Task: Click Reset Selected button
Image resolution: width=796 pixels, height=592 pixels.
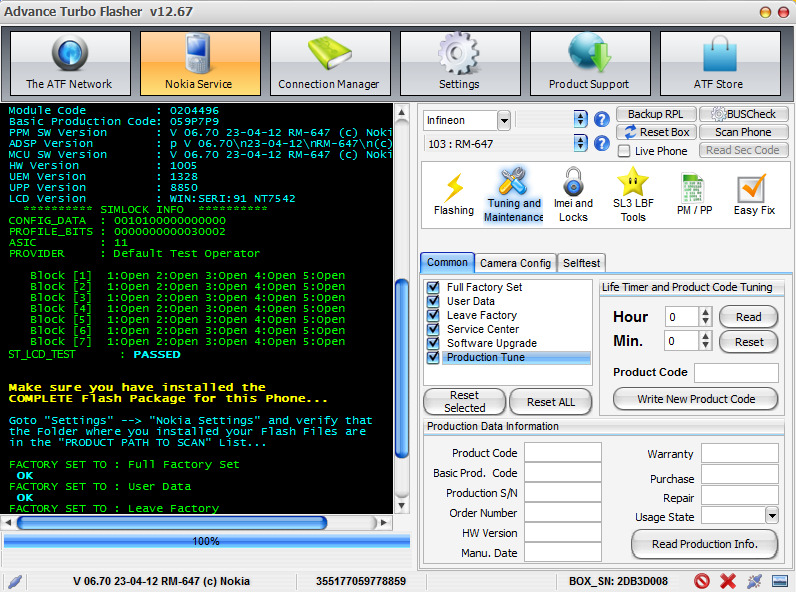Action: (x=465, y=402)
